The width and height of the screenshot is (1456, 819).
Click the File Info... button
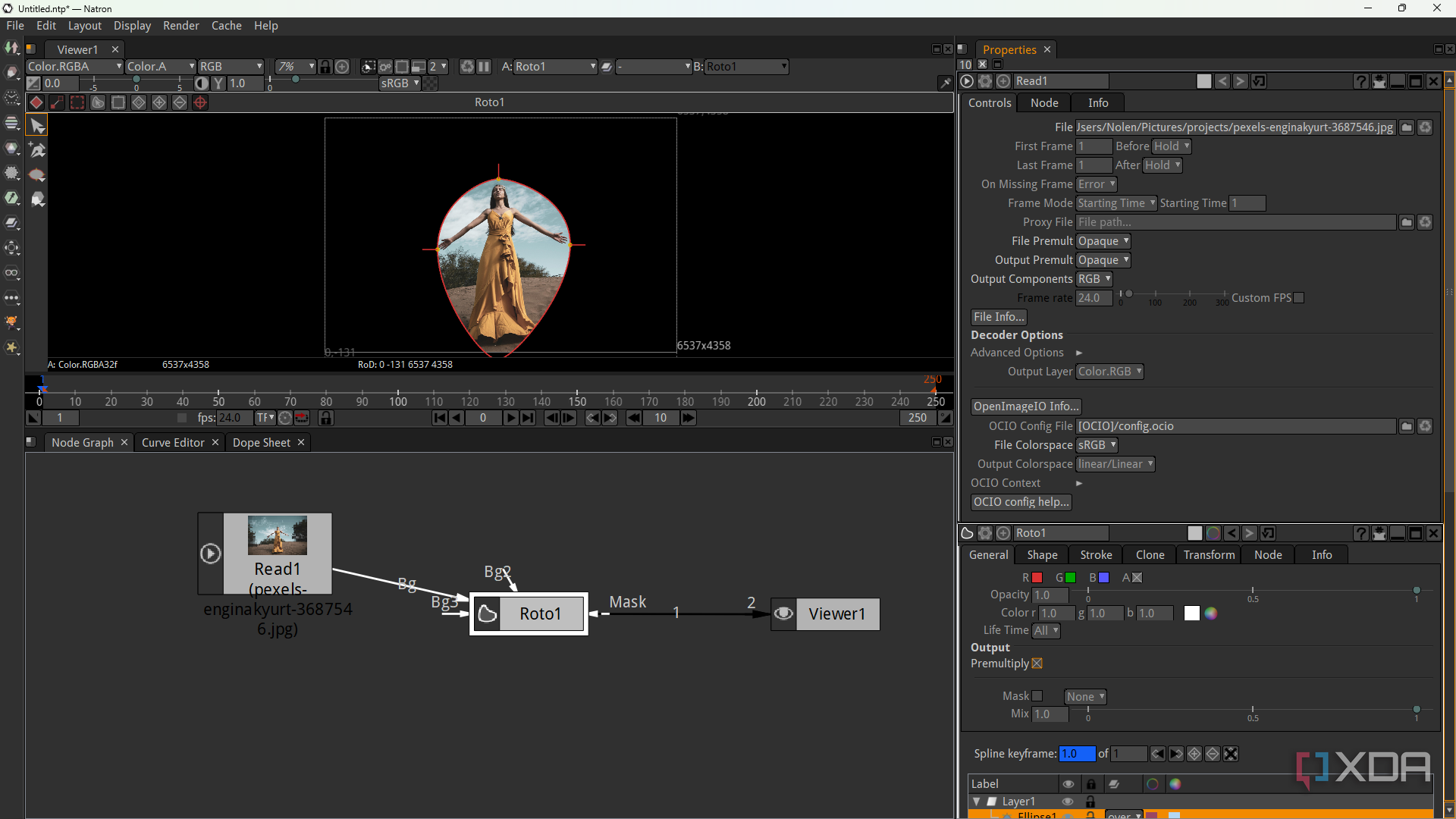(999, 317)
